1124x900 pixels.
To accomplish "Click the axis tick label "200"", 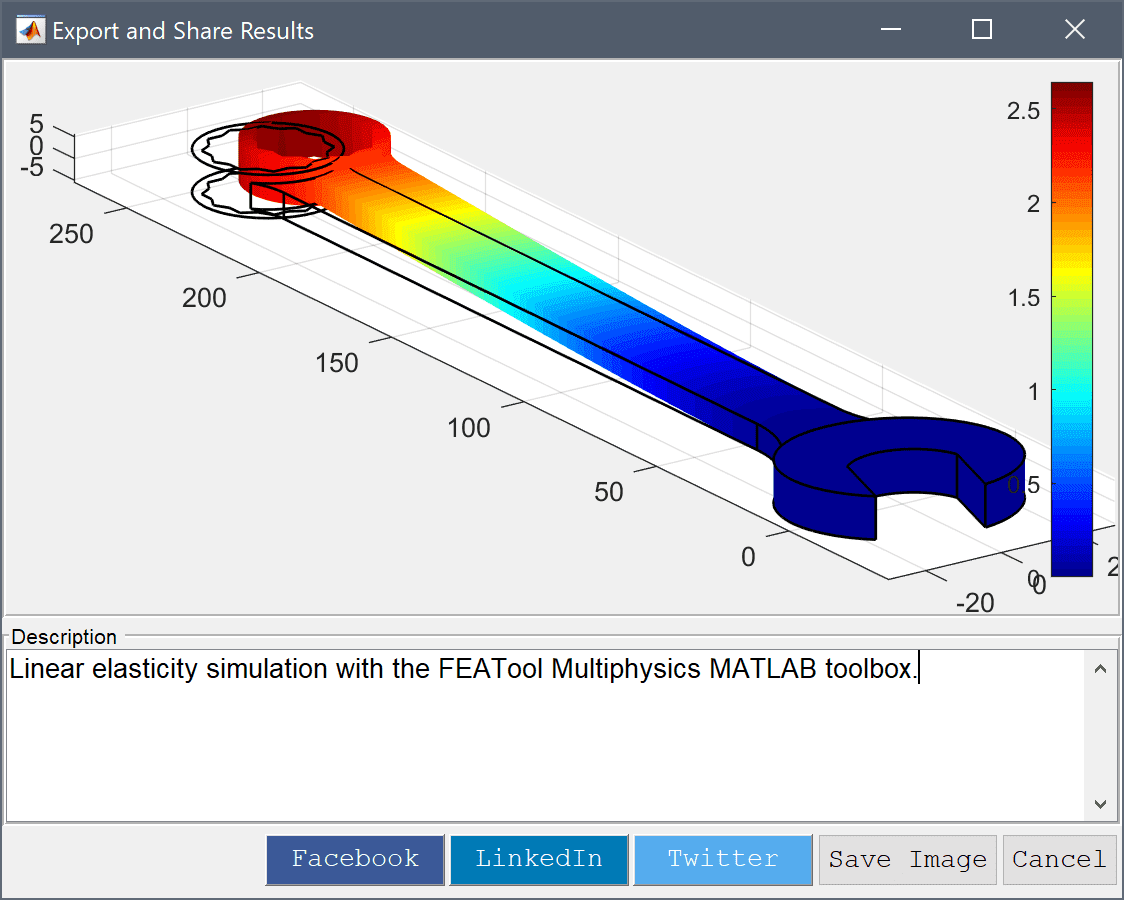I will tap(204, 298).
